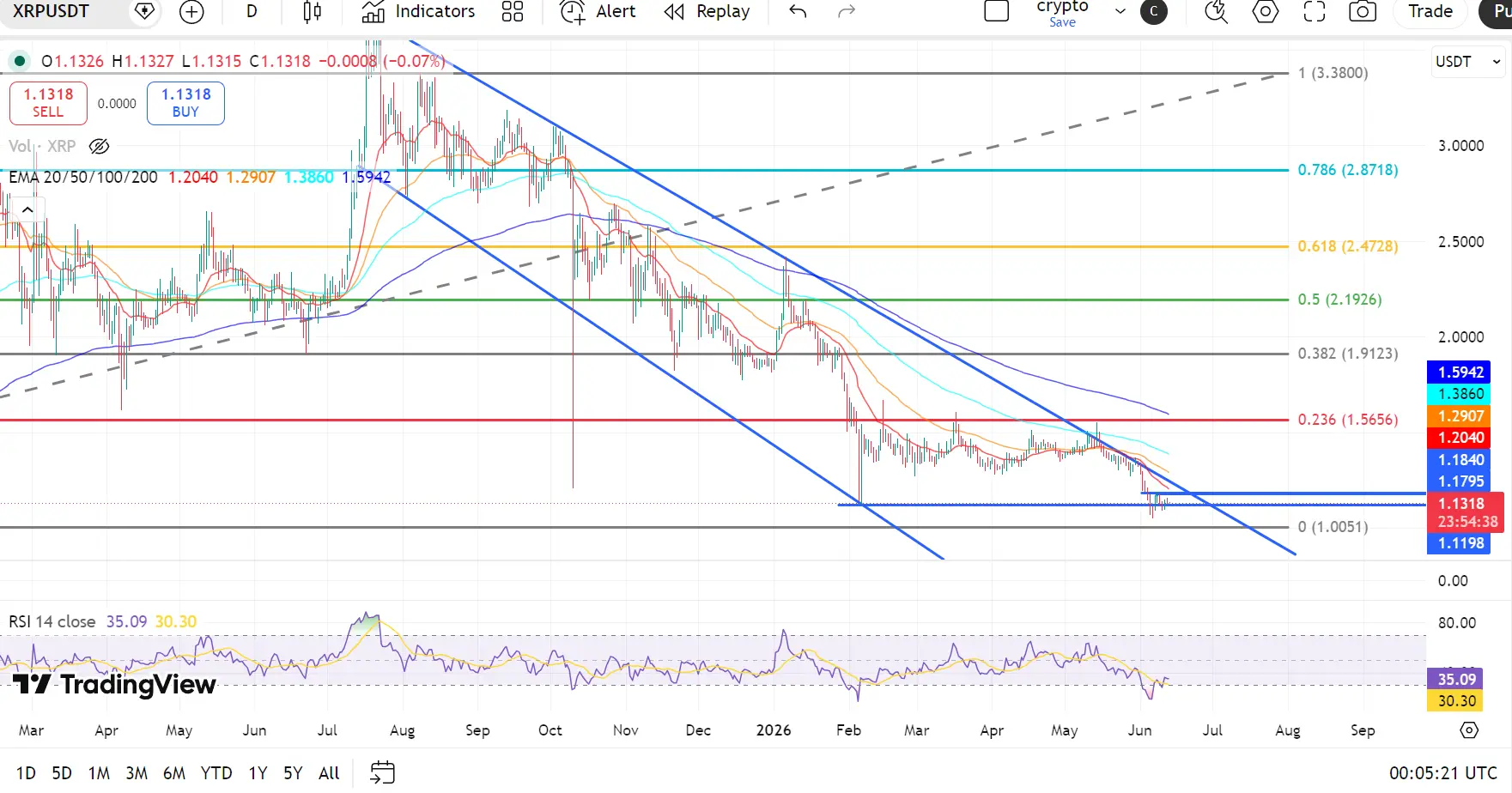The width and height of the screenshot is (1512, 793).
Task: Open go-to-date calendar icon
Action: coord(382,772)
